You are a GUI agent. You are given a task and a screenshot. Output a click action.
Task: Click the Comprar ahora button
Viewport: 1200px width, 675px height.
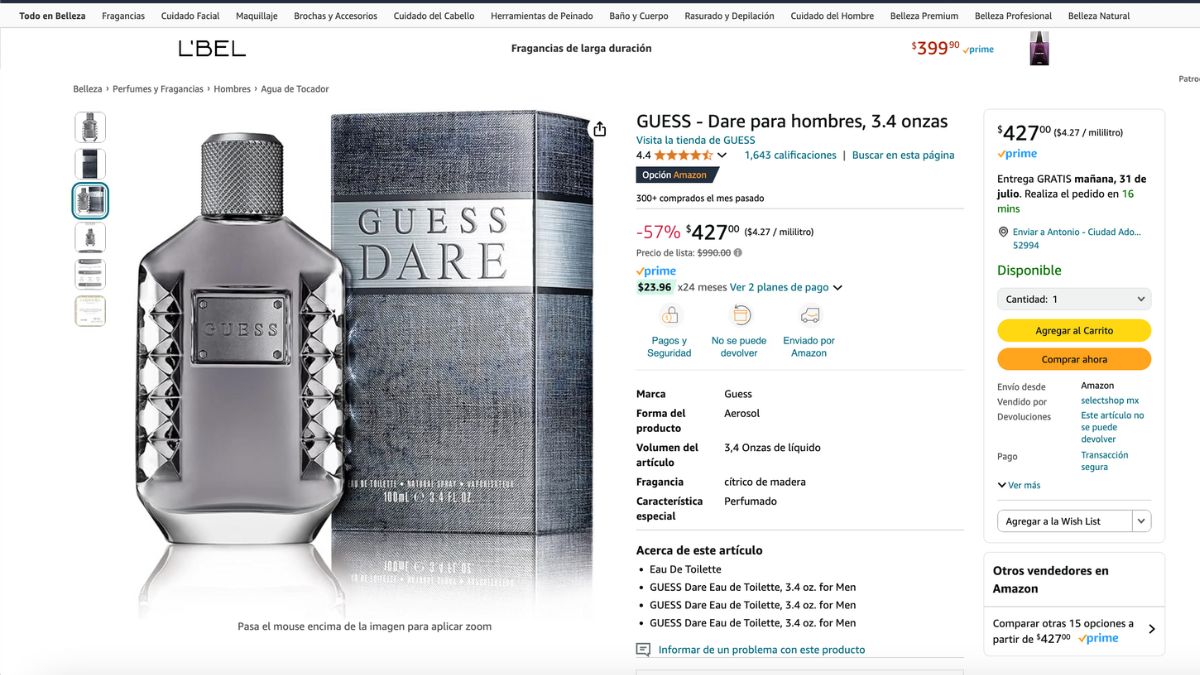tap(1074, 359)
